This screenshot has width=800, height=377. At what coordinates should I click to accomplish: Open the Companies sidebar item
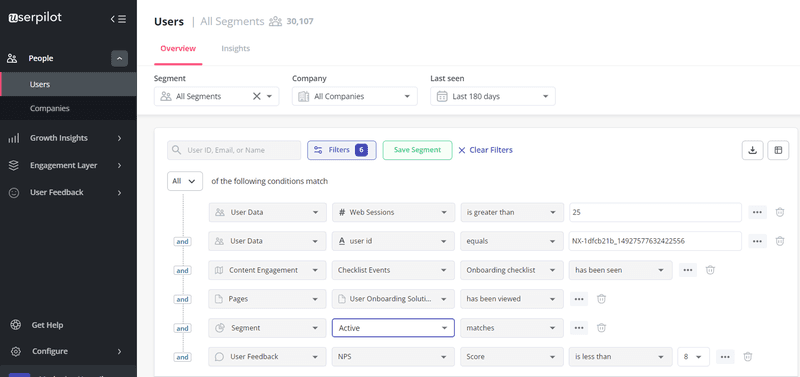(x=68, y=108)
